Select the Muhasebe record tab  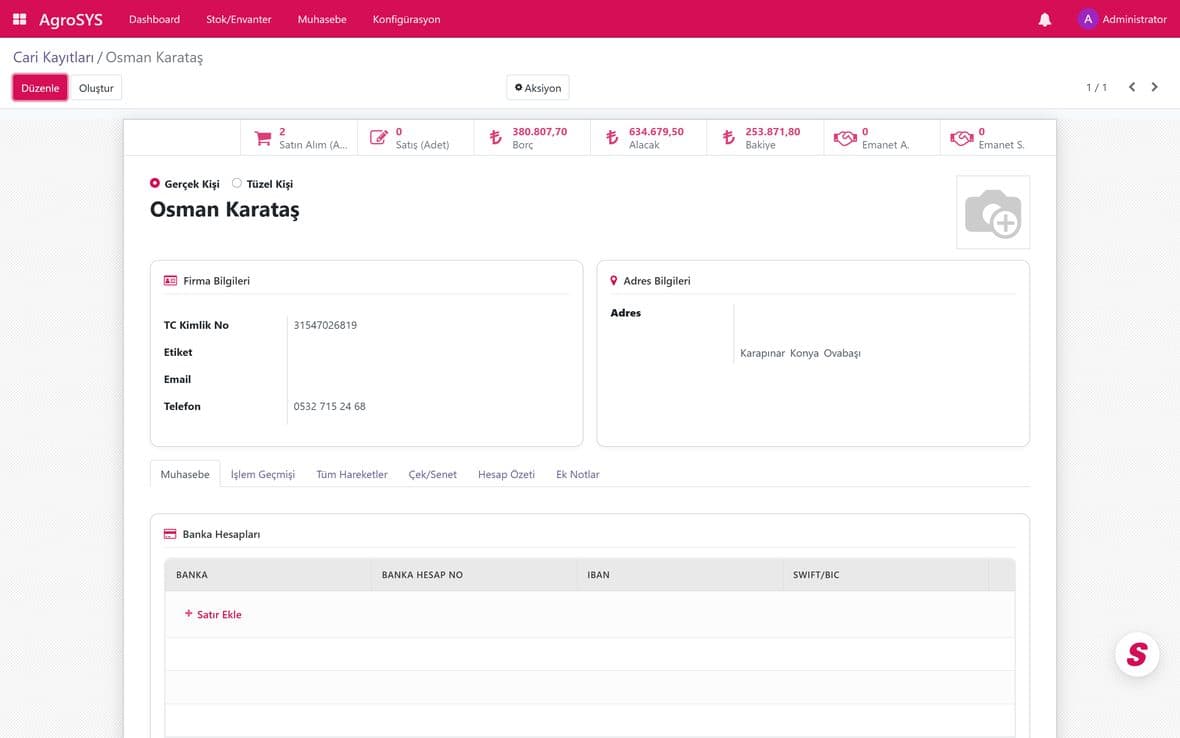coord(185,474)
